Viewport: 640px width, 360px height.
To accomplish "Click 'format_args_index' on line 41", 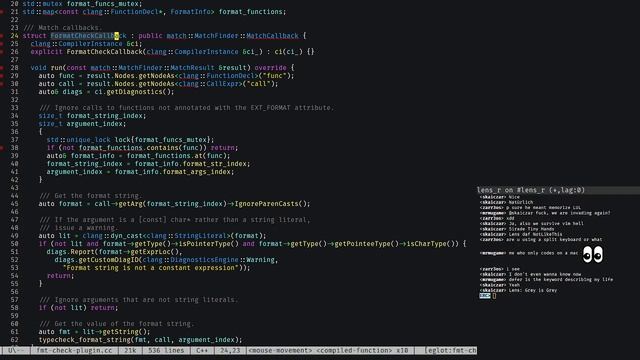I will point(196,172).
